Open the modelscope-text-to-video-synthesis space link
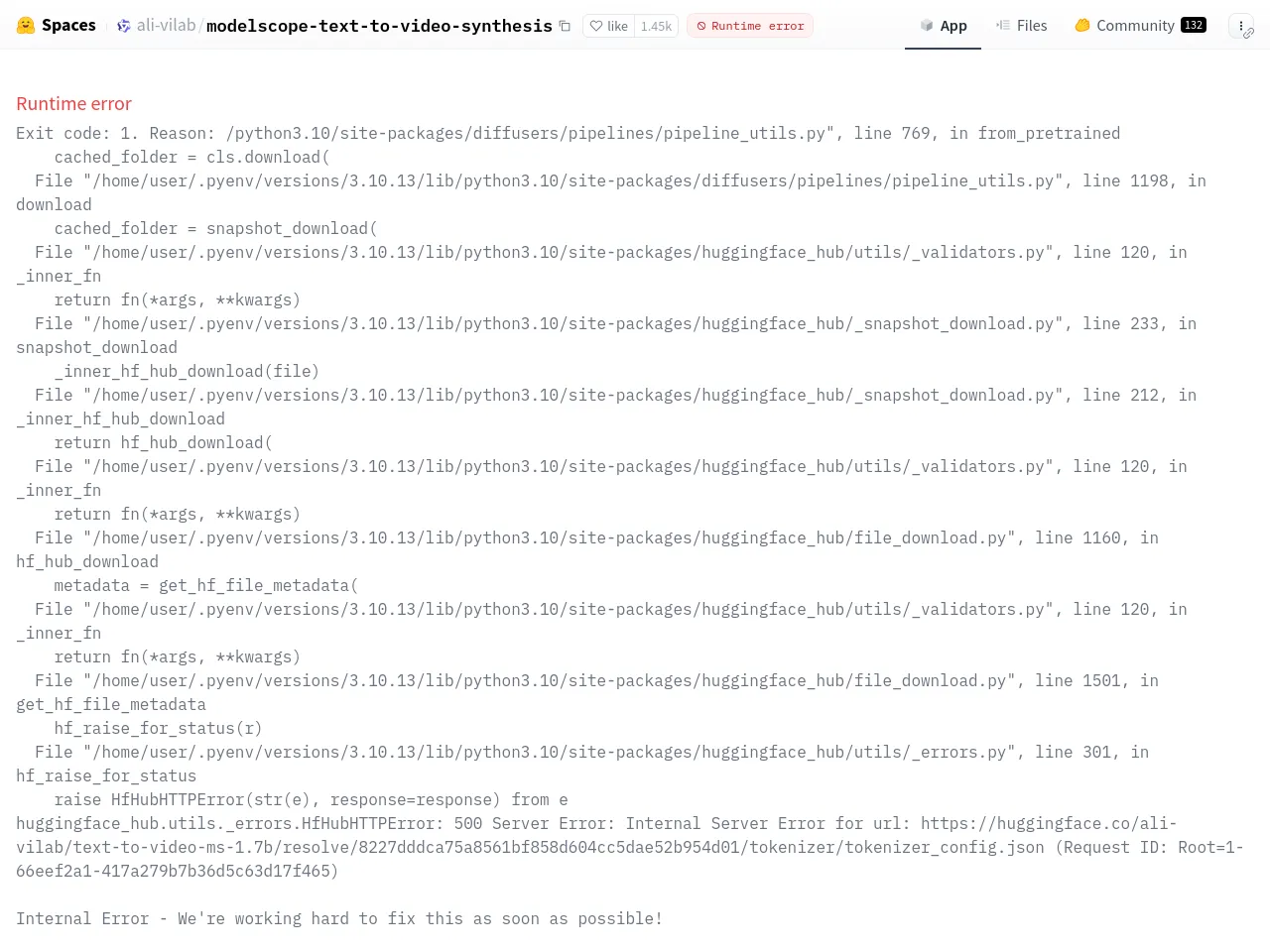 pyautogui.click(x=379, y=26)
